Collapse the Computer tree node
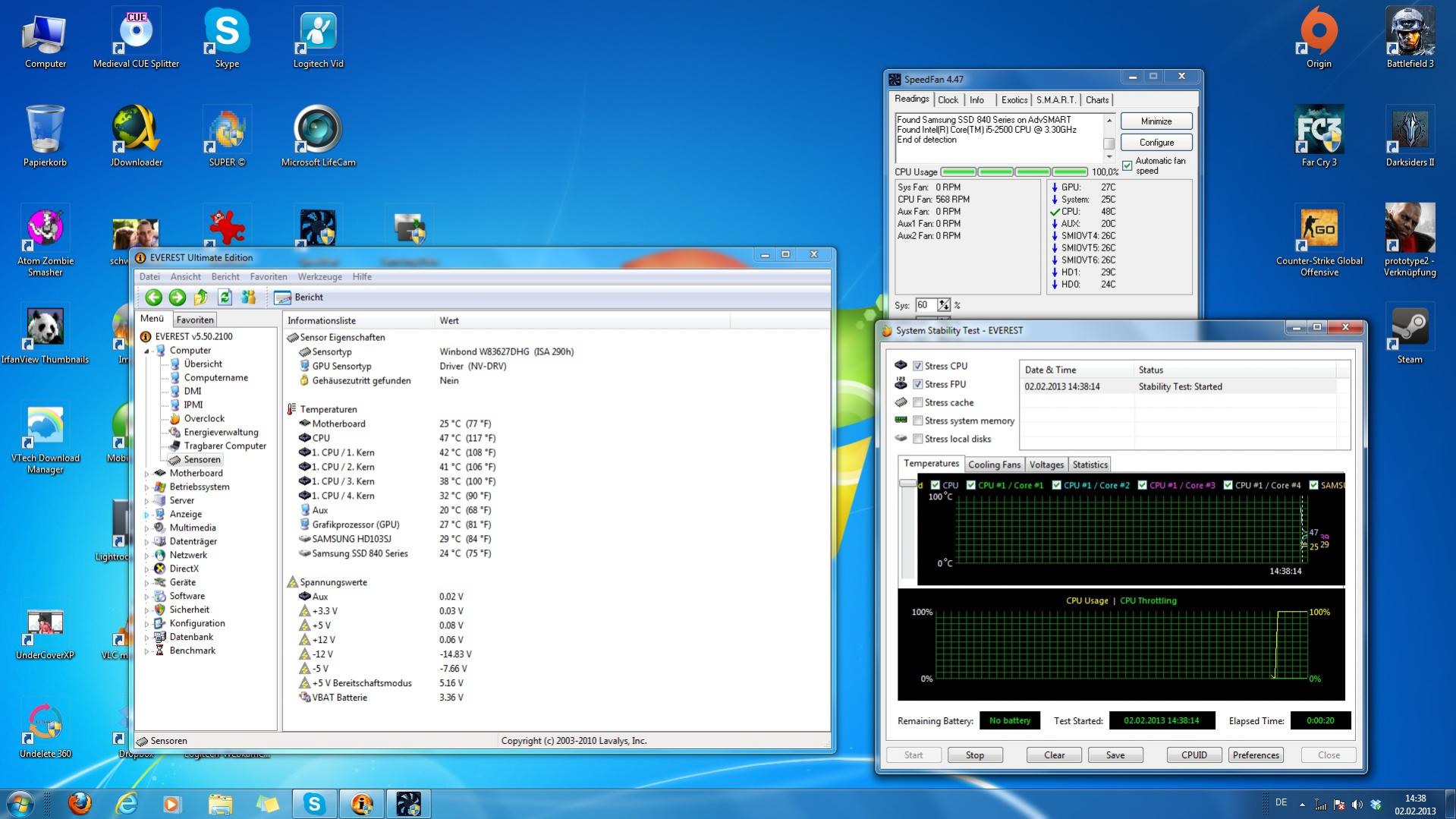Viewport: 1456px width, 819px height. point(147,351)
